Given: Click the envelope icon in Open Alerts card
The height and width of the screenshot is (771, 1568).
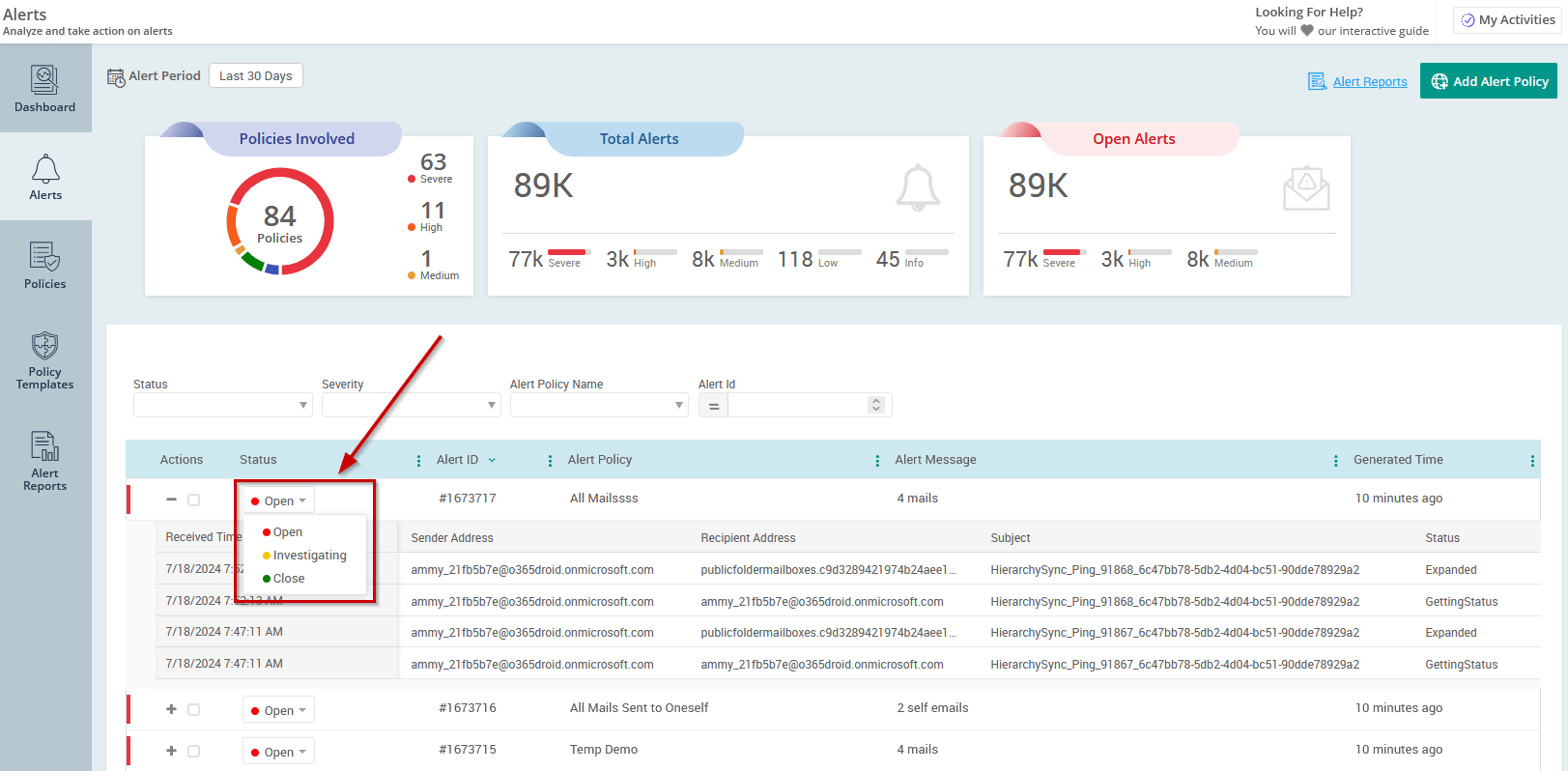Looking at the screenshot, I should [x=1306, y=187].
